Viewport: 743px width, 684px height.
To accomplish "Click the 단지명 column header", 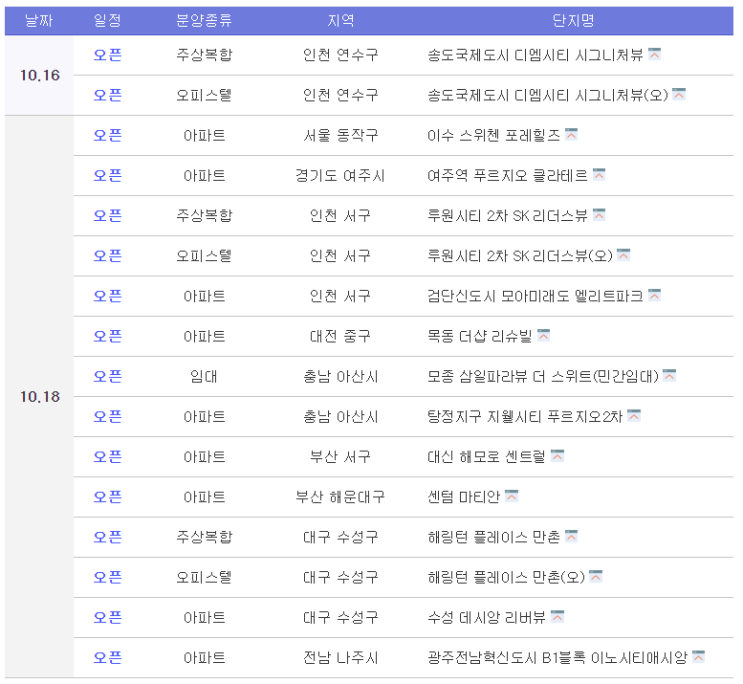I will coord(573,20).
